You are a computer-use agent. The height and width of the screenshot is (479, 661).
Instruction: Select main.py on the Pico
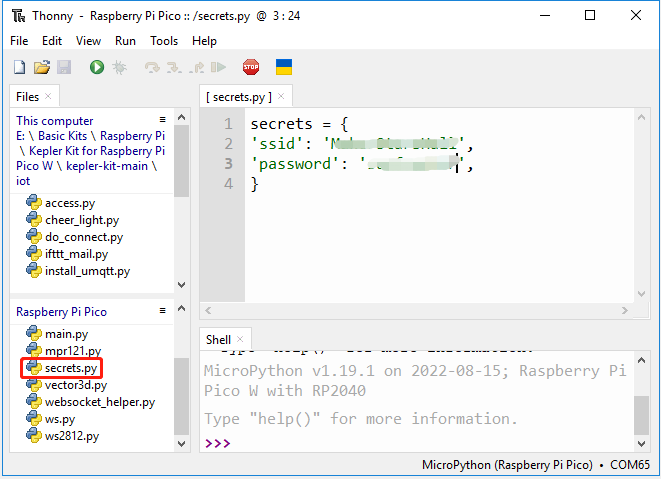[x=57, y=334]
